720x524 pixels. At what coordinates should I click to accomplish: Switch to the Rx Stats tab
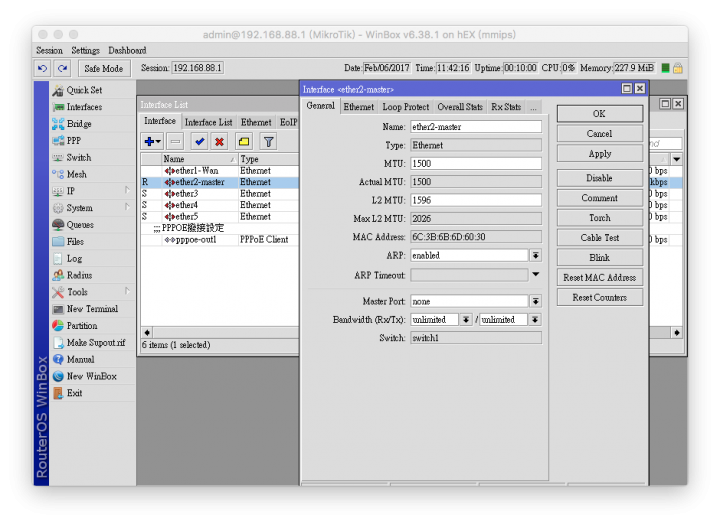[x=506, y=107]
